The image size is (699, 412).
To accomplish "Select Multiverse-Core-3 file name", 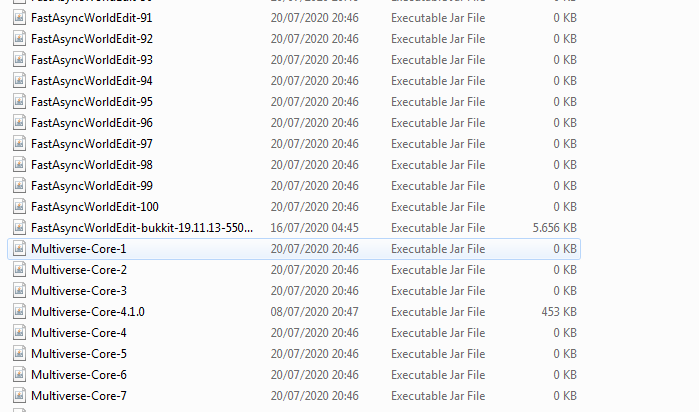I will [79, 291].
